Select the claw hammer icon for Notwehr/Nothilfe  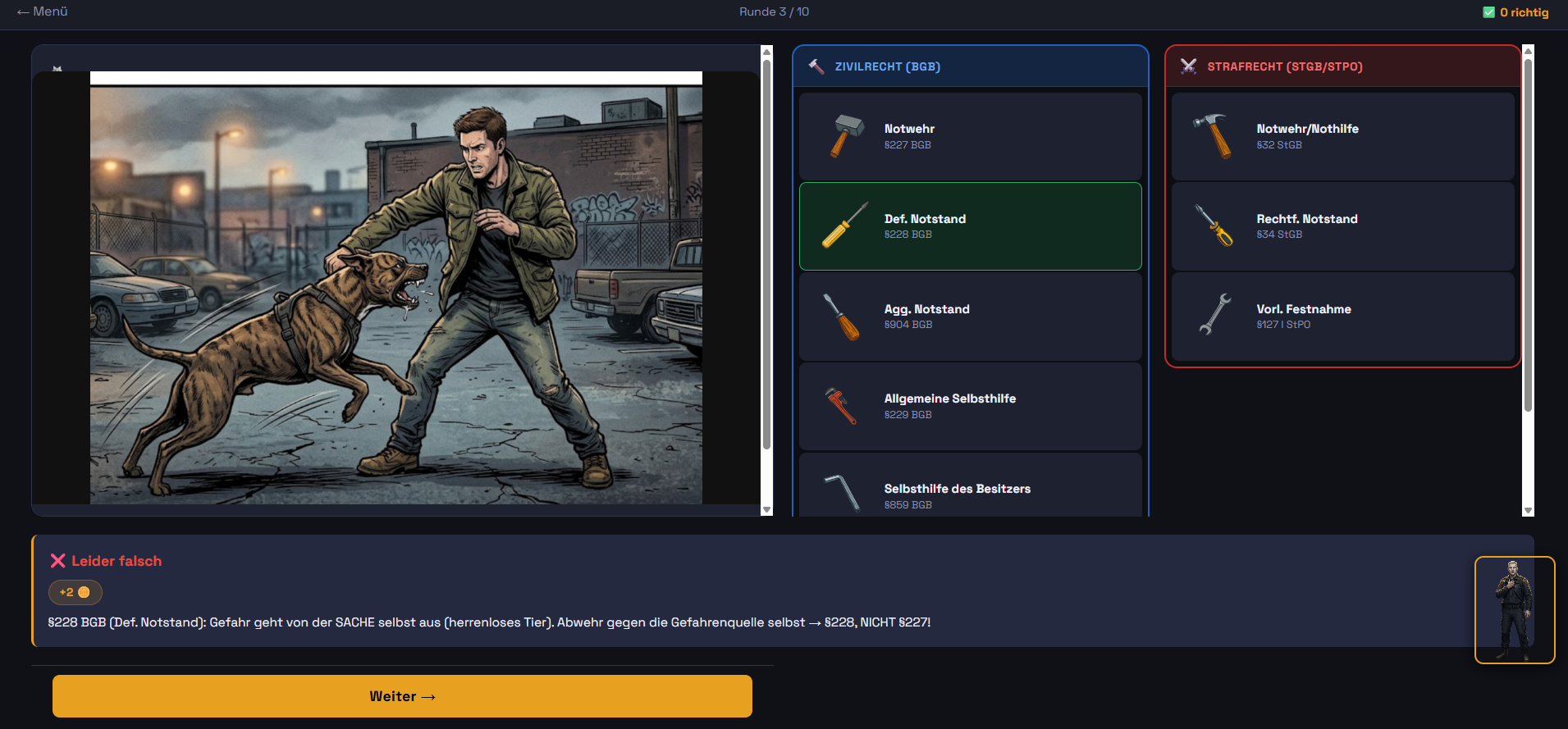1214,135
